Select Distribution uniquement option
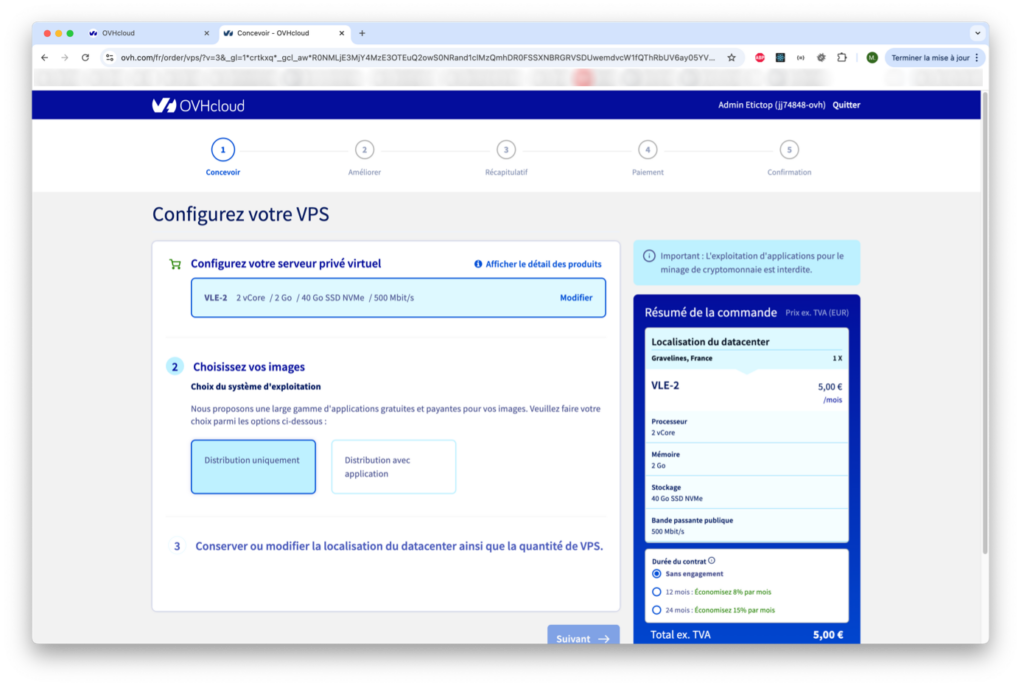 (x=253, y=466)
